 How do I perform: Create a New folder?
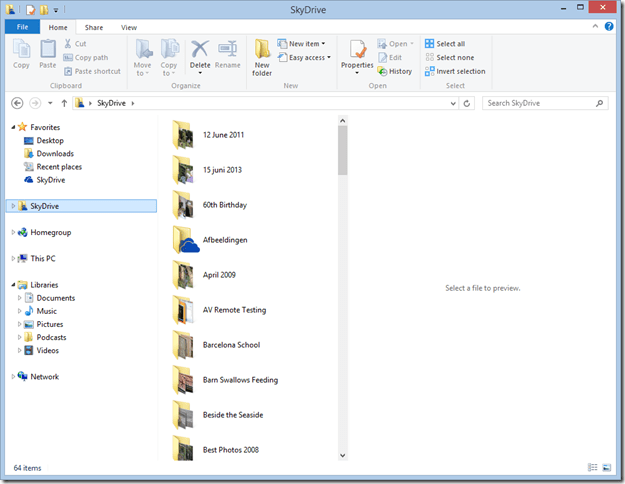[x=262, y=57]
